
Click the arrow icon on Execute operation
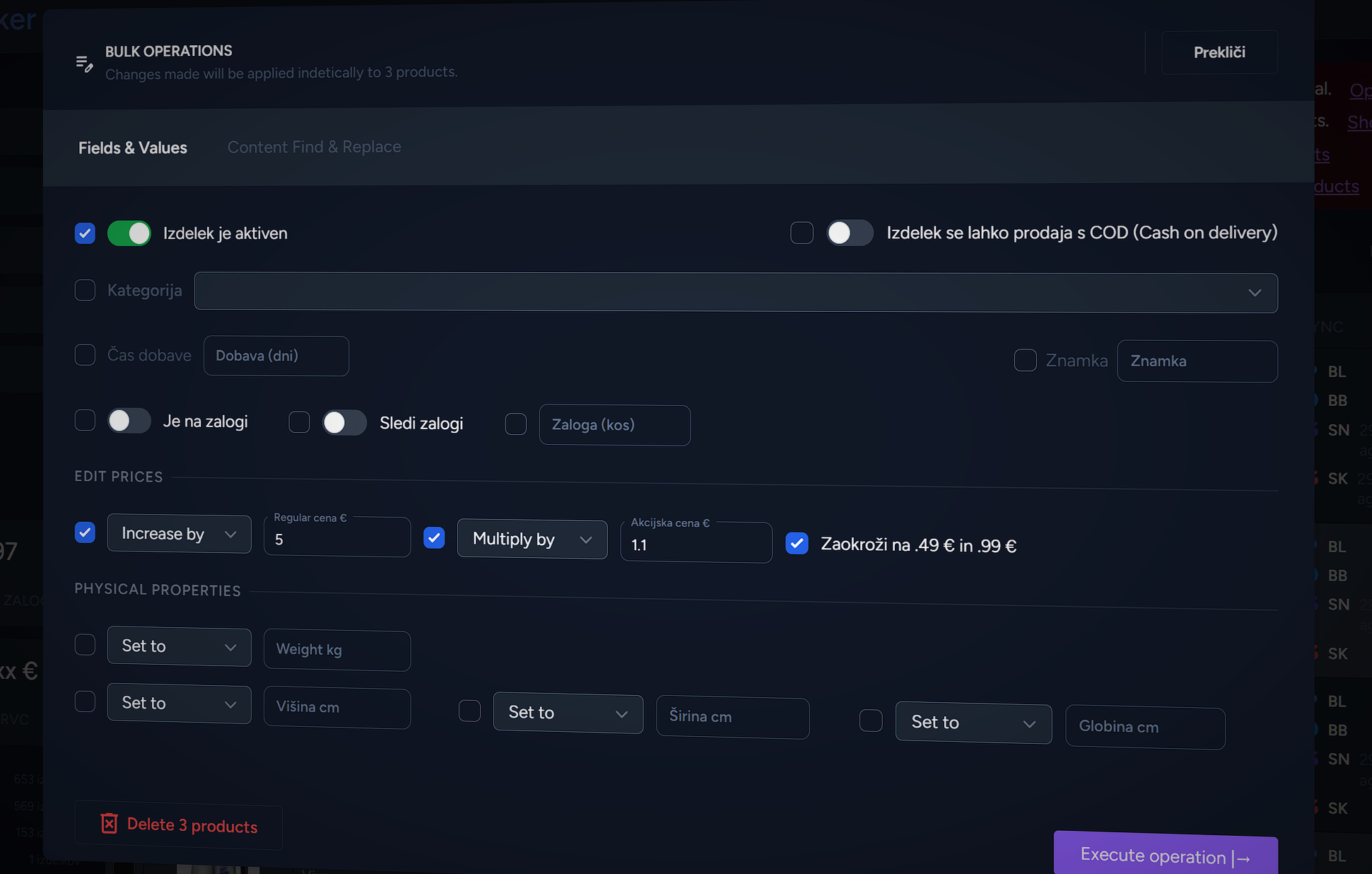pos(1242,858)
